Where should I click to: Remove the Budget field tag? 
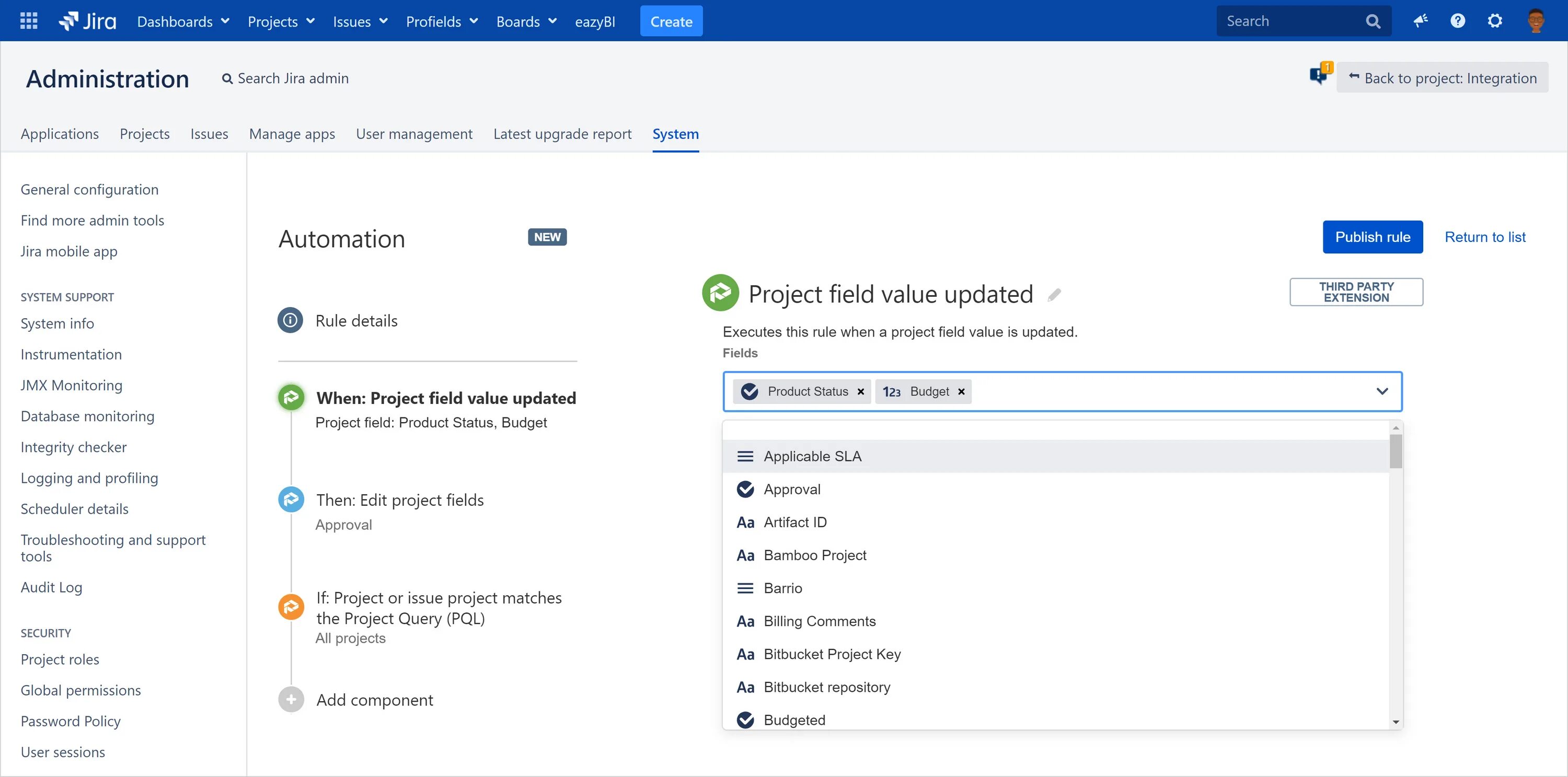tap(961, 391)
